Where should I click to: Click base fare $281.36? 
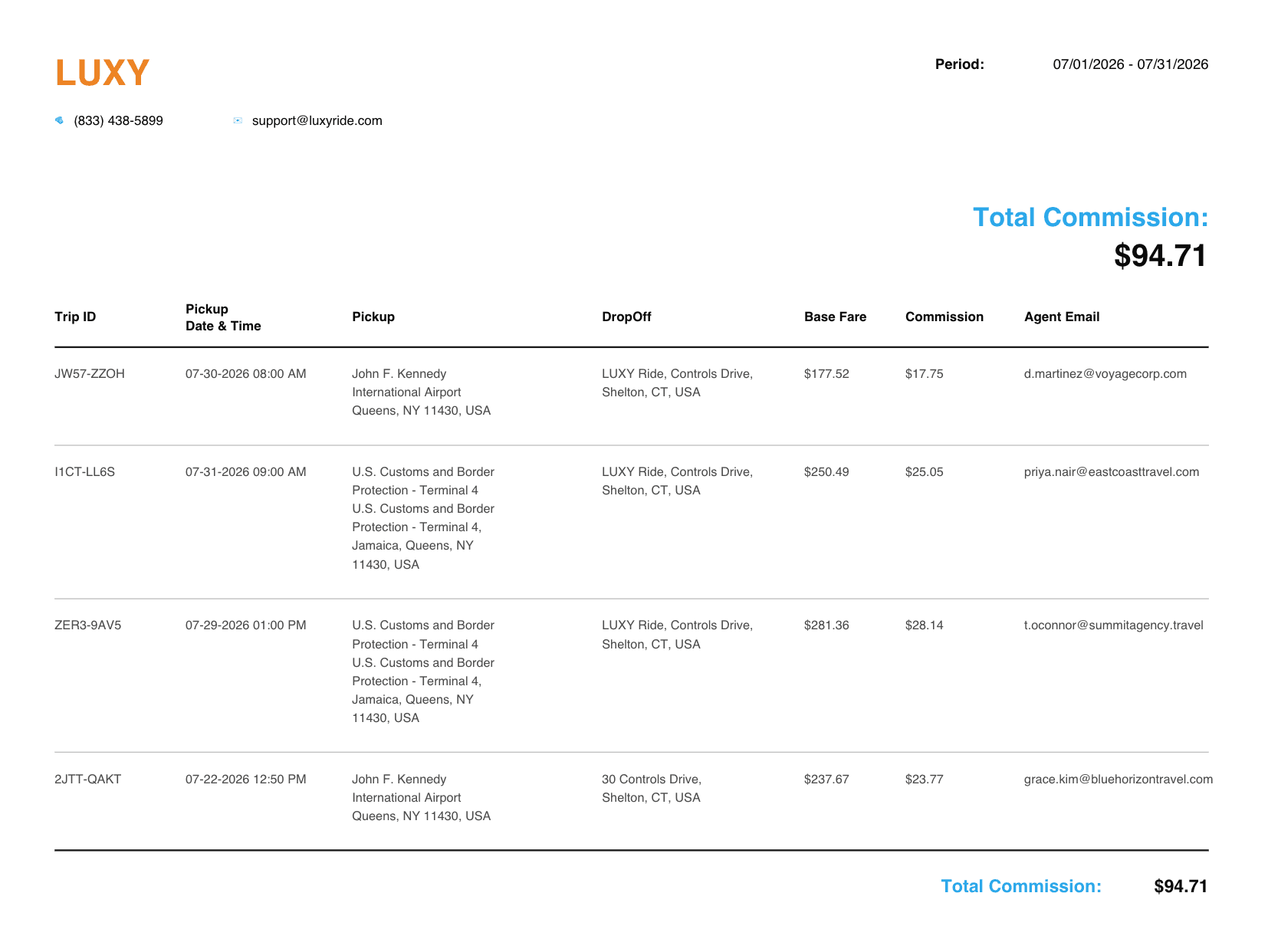[x=826, y=625]
